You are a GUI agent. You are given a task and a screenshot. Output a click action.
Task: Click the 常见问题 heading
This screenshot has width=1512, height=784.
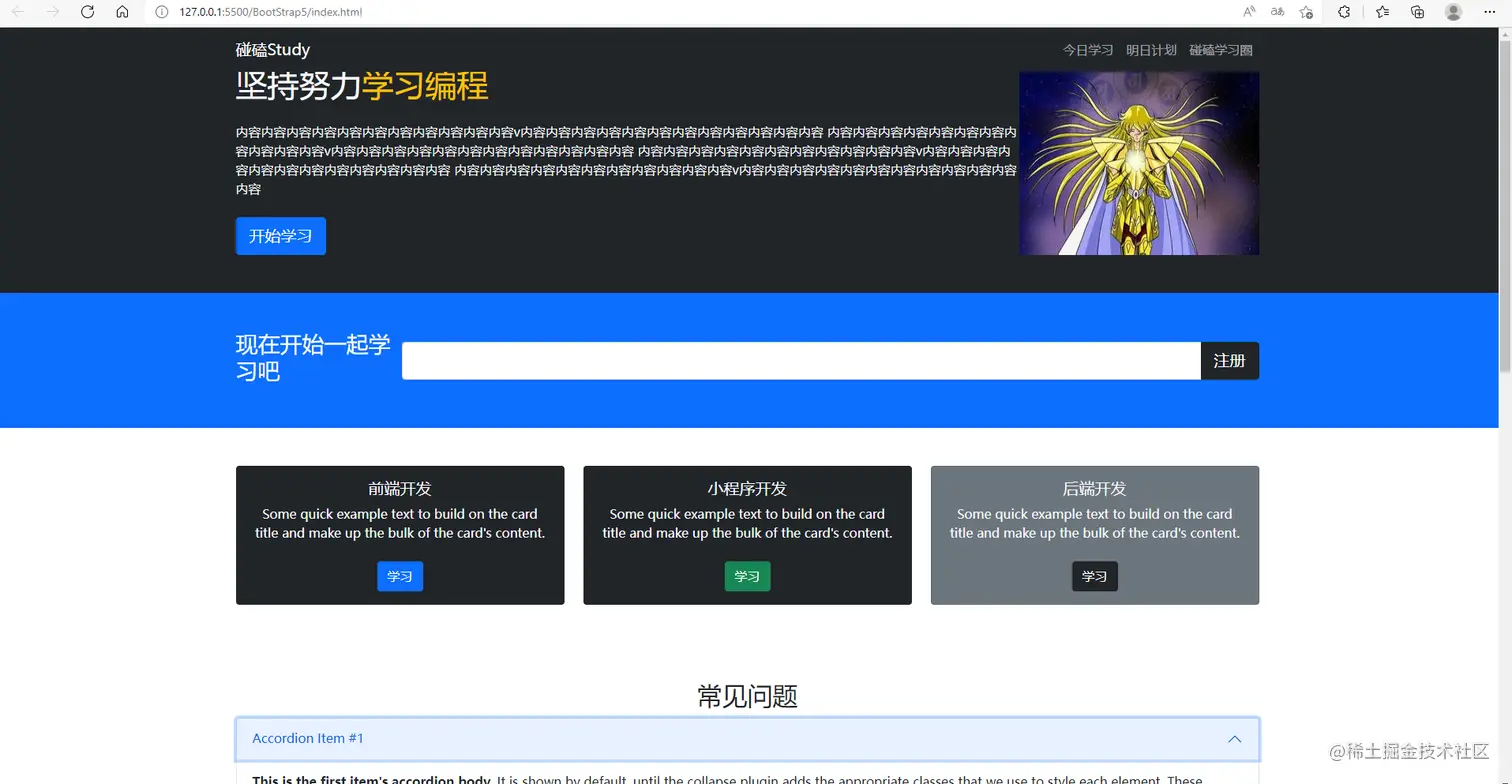747,696
